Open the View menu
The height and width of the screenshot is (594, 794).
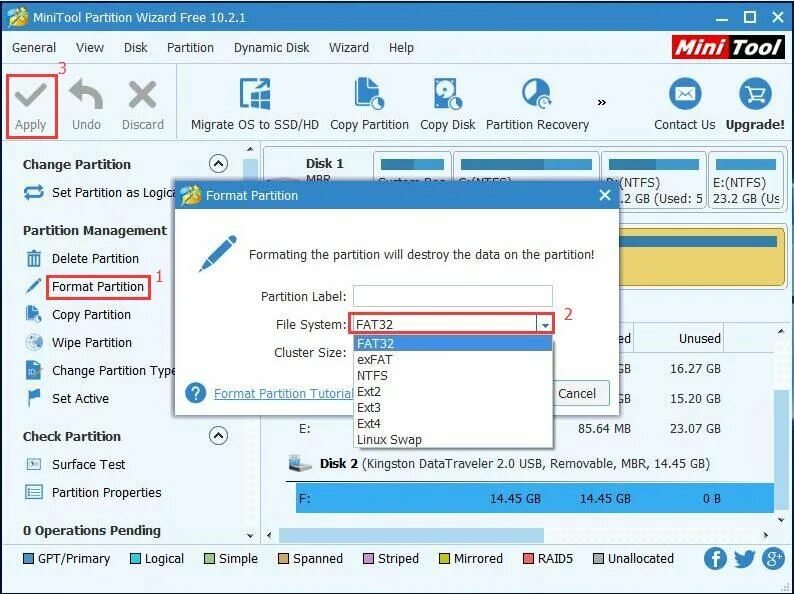pos(90,48)
